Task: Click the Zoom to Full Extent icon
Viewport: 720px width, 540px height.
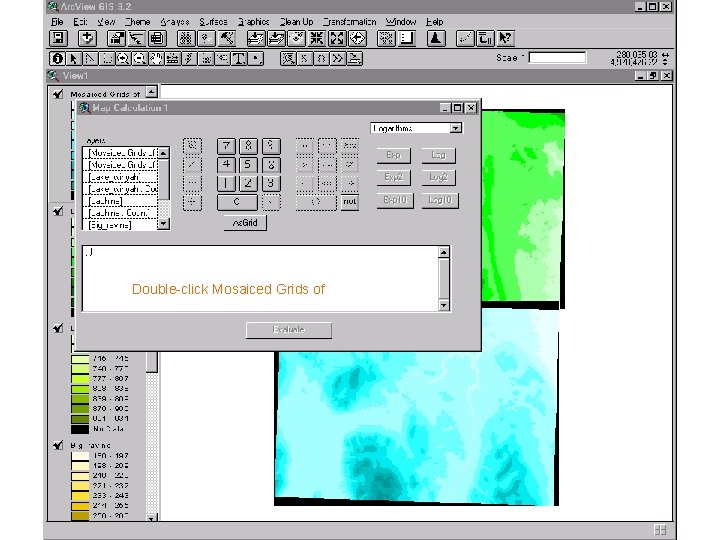Action: tap(256, 38)
